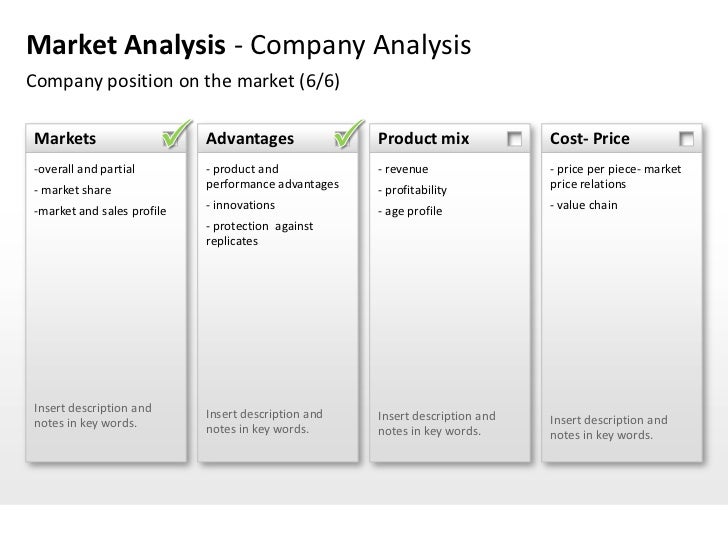728x546 pixels.
Task: Click Product mix 'Insert description and notes' placeholder
Action: (x=436, y=423)
